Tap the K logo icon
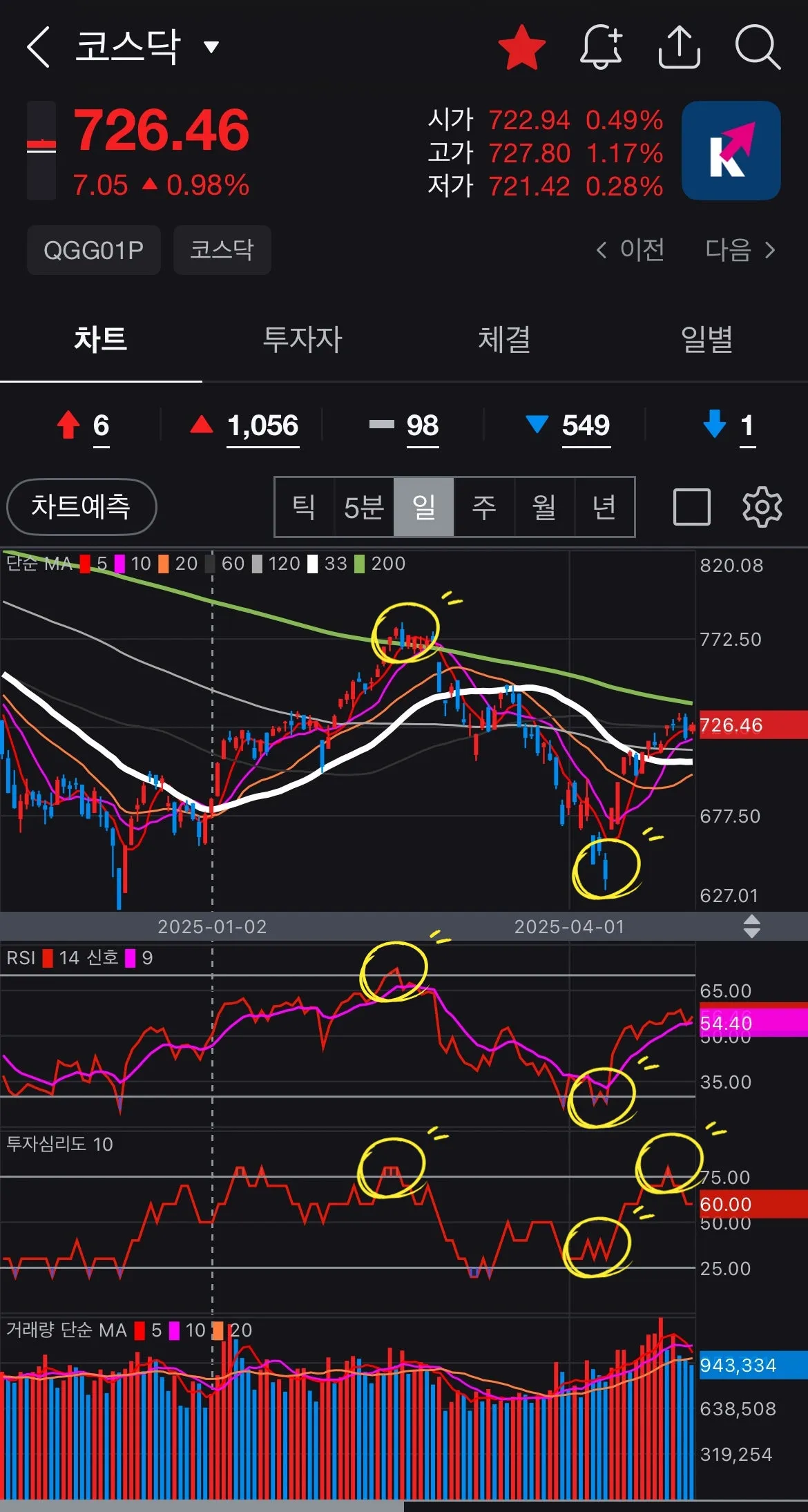This screenshot has width=808, height=1512. click(731, 151)
